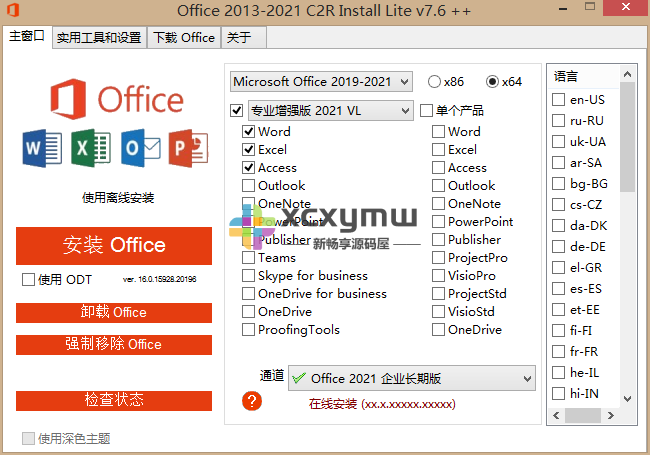The width and height of the screenshot is (650, 455).
Task: Tick the 单个产品 checkbox
Action: point(426,111)
